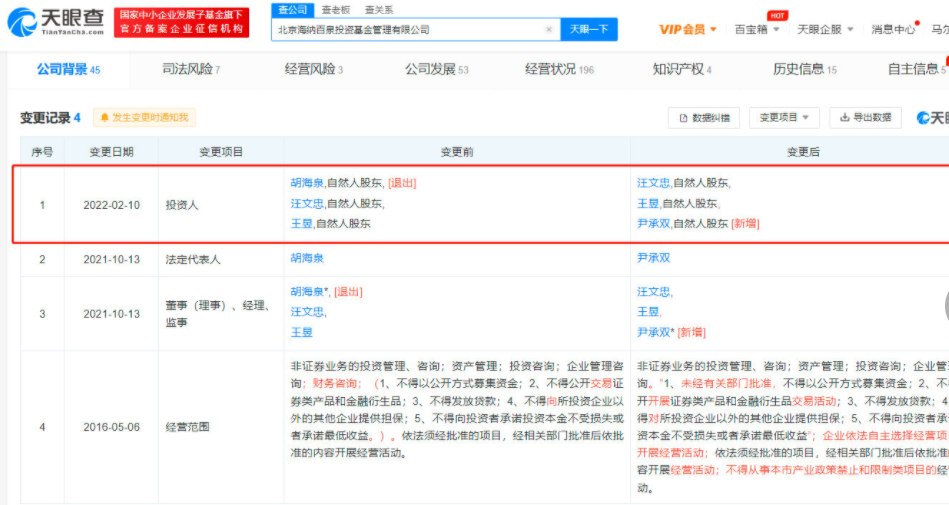The height and width of the screenshot is (505, 949).
Task: Click the data correction document icon
Action: [x=683, y=118]
